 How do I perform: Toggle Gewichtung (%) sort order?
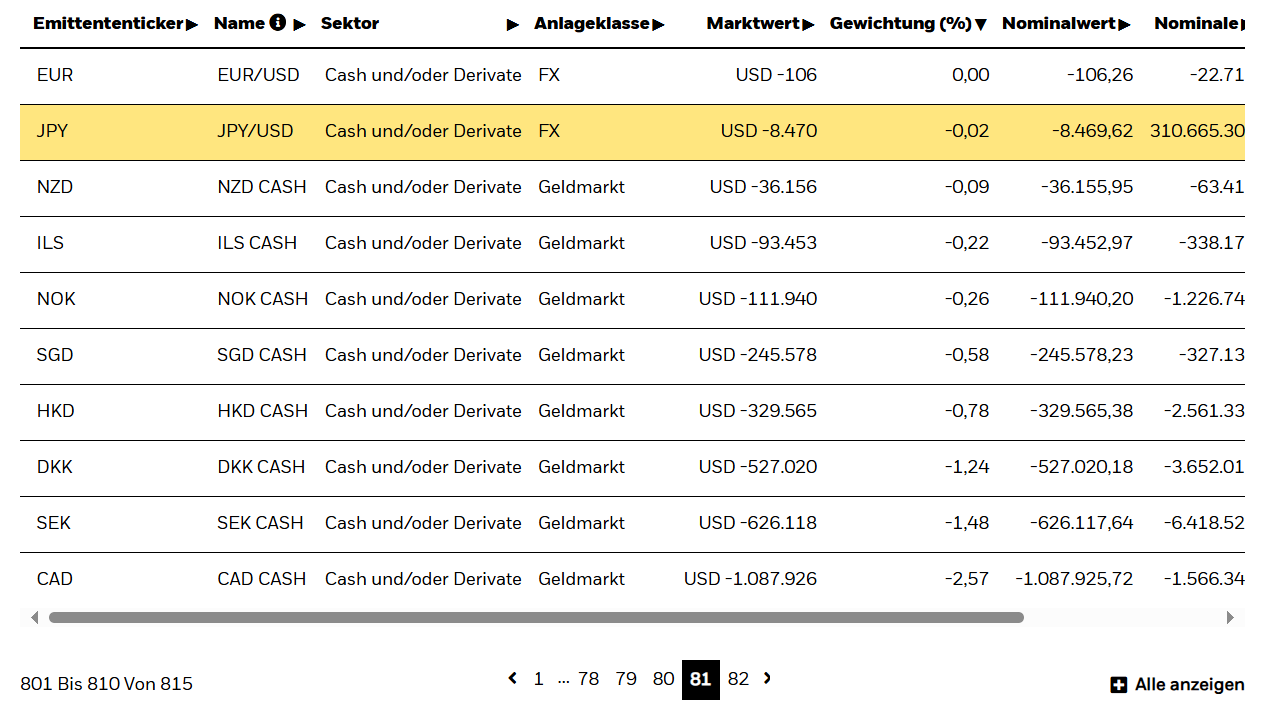click(981, 24)
